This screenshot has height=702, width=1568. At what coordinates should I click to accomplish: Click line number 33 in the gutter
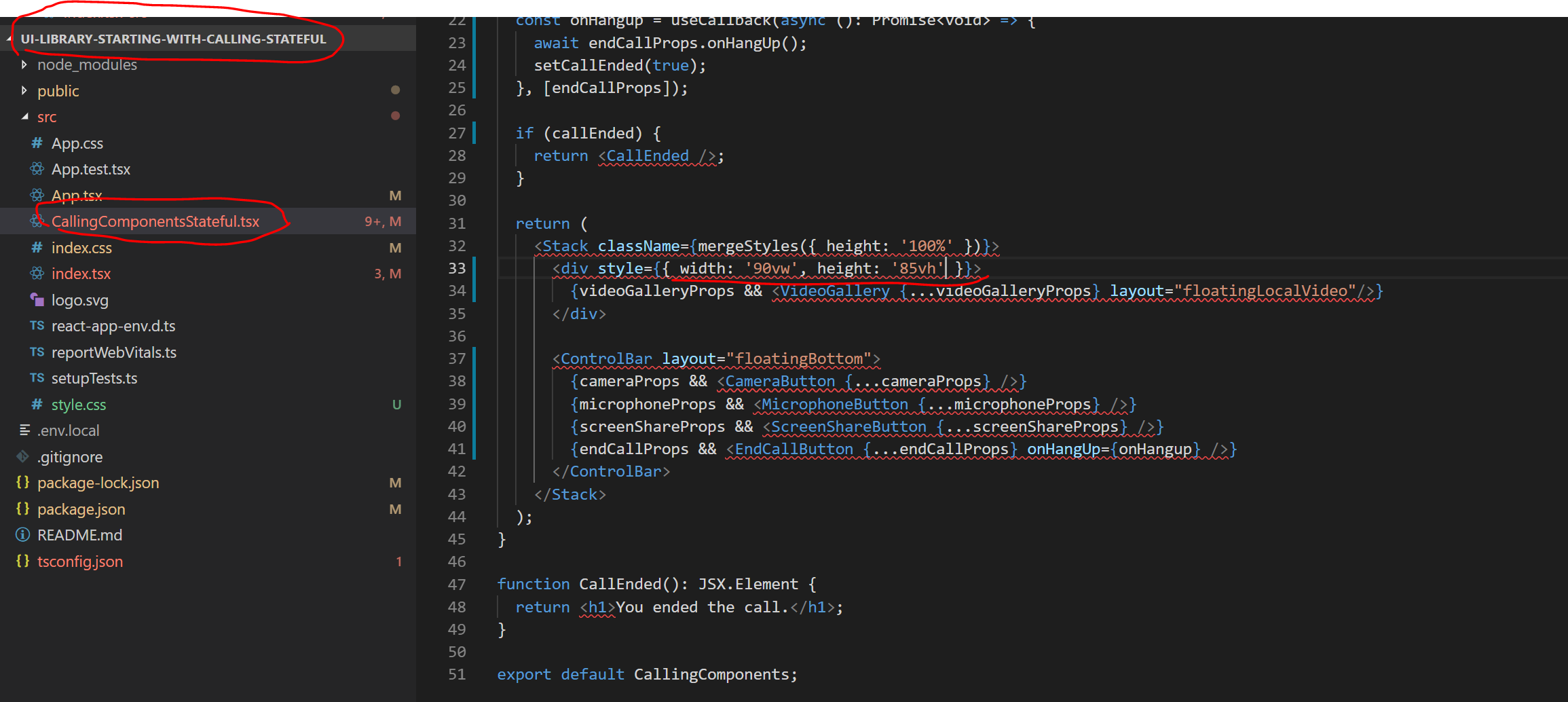click(457, 268)
